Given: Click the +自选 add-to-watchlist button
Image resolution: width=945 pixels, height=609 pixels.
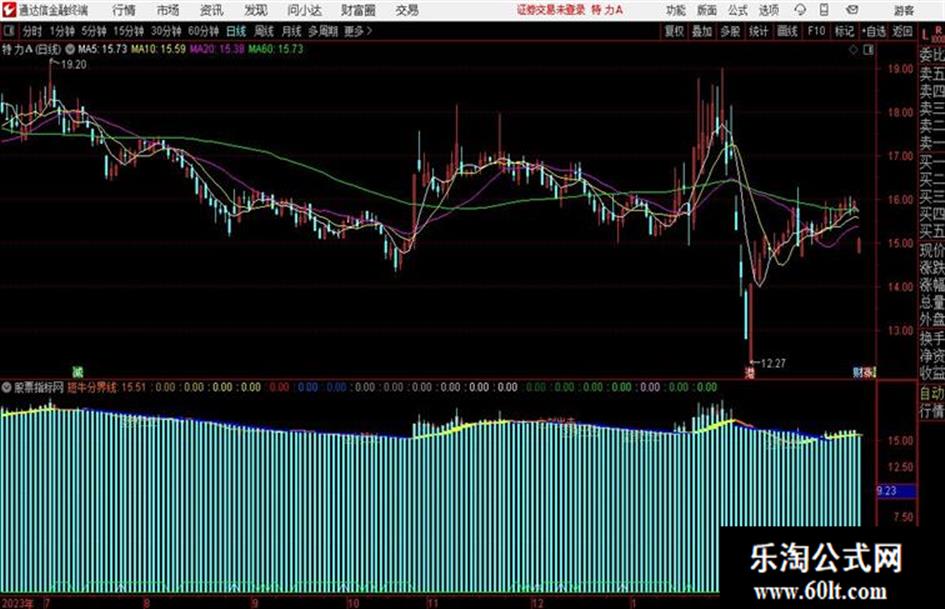Looking at the screenshot, I should point(874,31).
